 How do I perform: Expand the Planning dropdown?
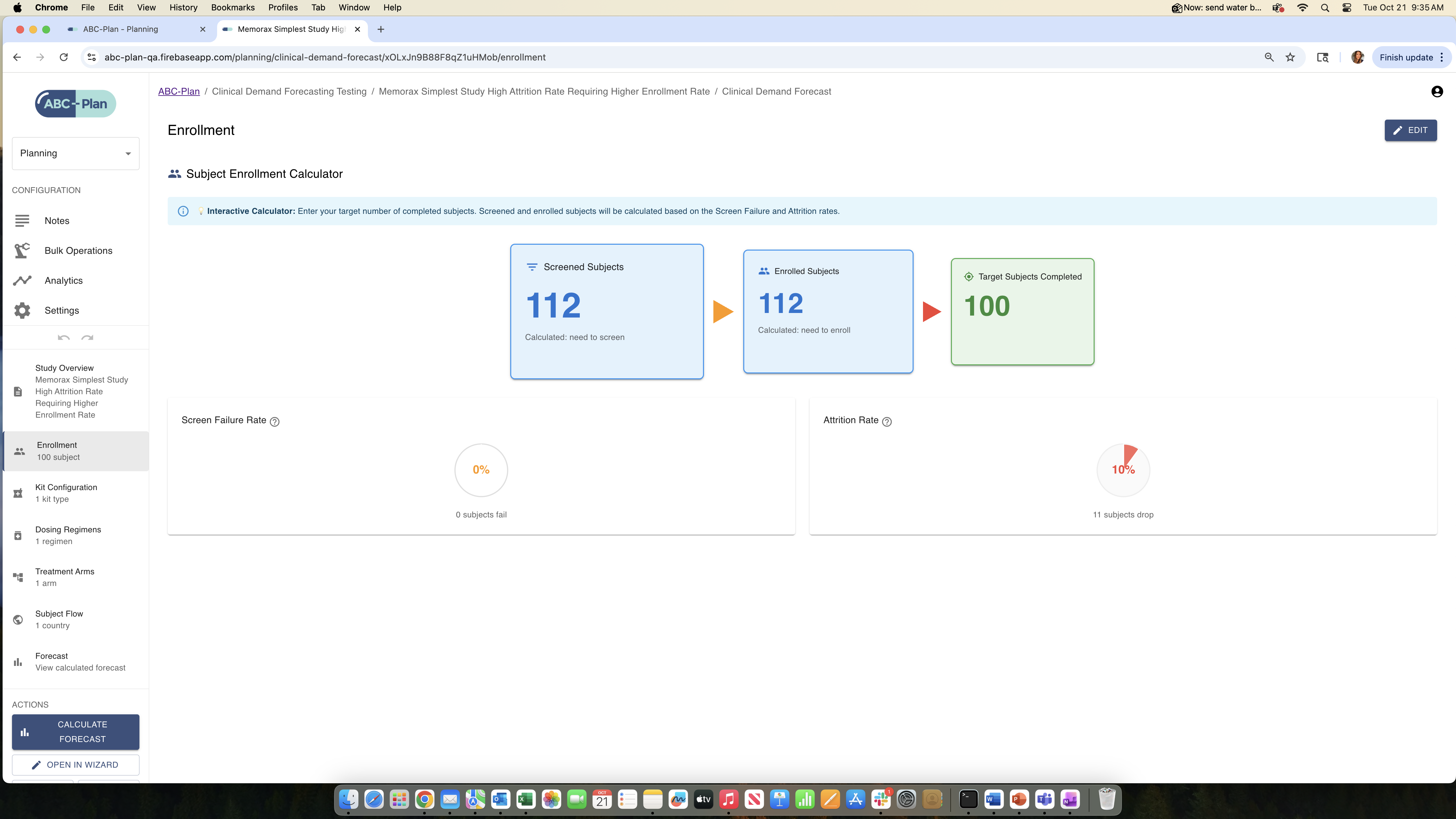tap(75, 153)
